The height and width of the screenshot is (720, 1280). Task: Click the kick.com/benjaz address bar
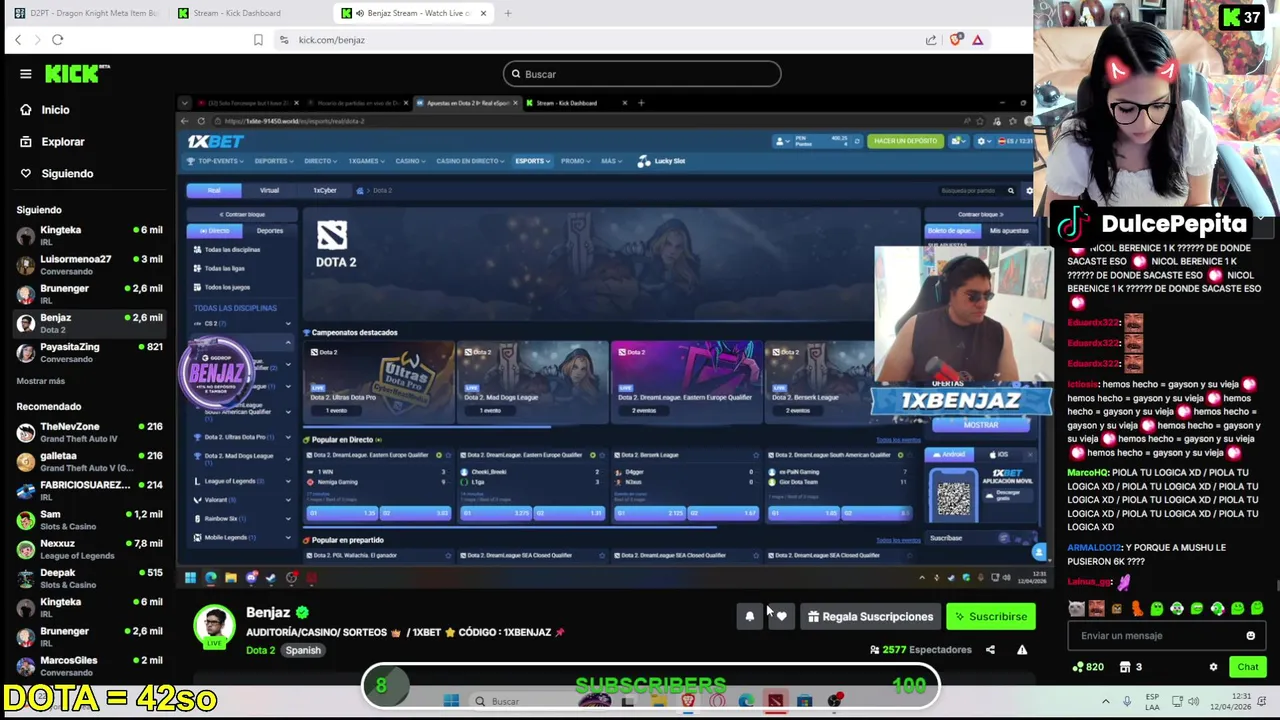coord(331,40)
